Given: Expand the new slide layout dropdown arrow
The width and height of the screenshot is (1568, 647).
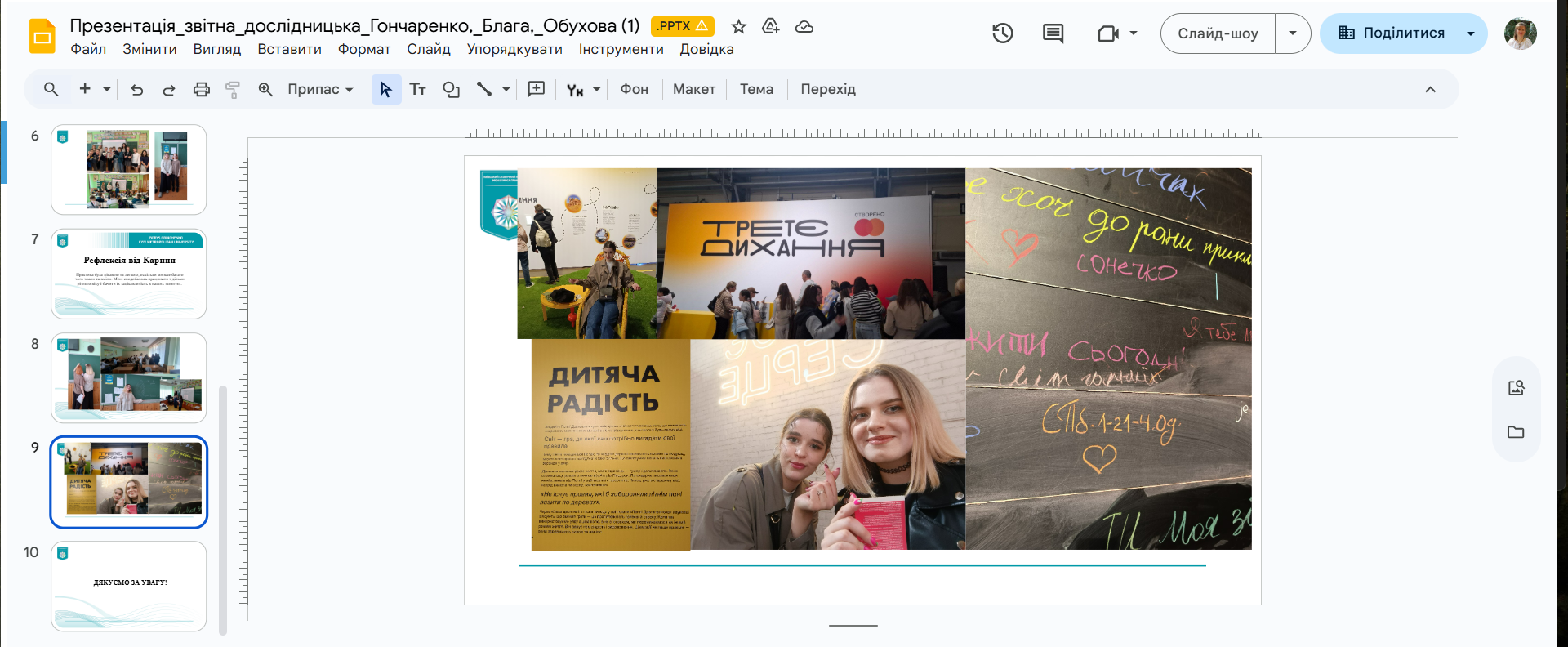Looking at the screenshot, I should (x=106, y=89).
